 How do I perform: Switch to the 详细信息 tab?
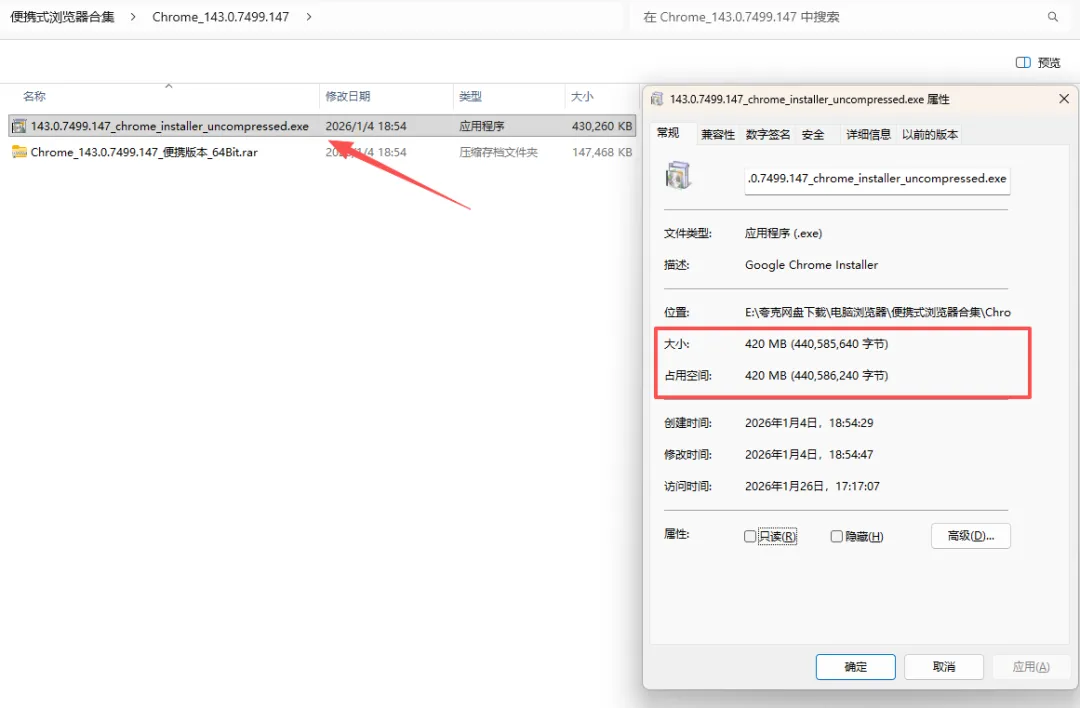coord(868,134)
